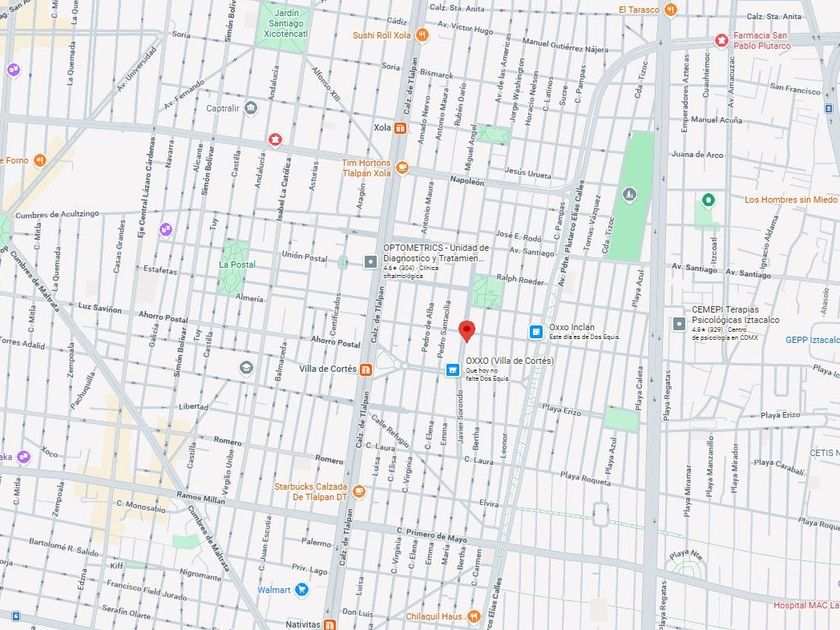The image size is (840, 630).
Task: Select the Almería street label
Action: 249,297
